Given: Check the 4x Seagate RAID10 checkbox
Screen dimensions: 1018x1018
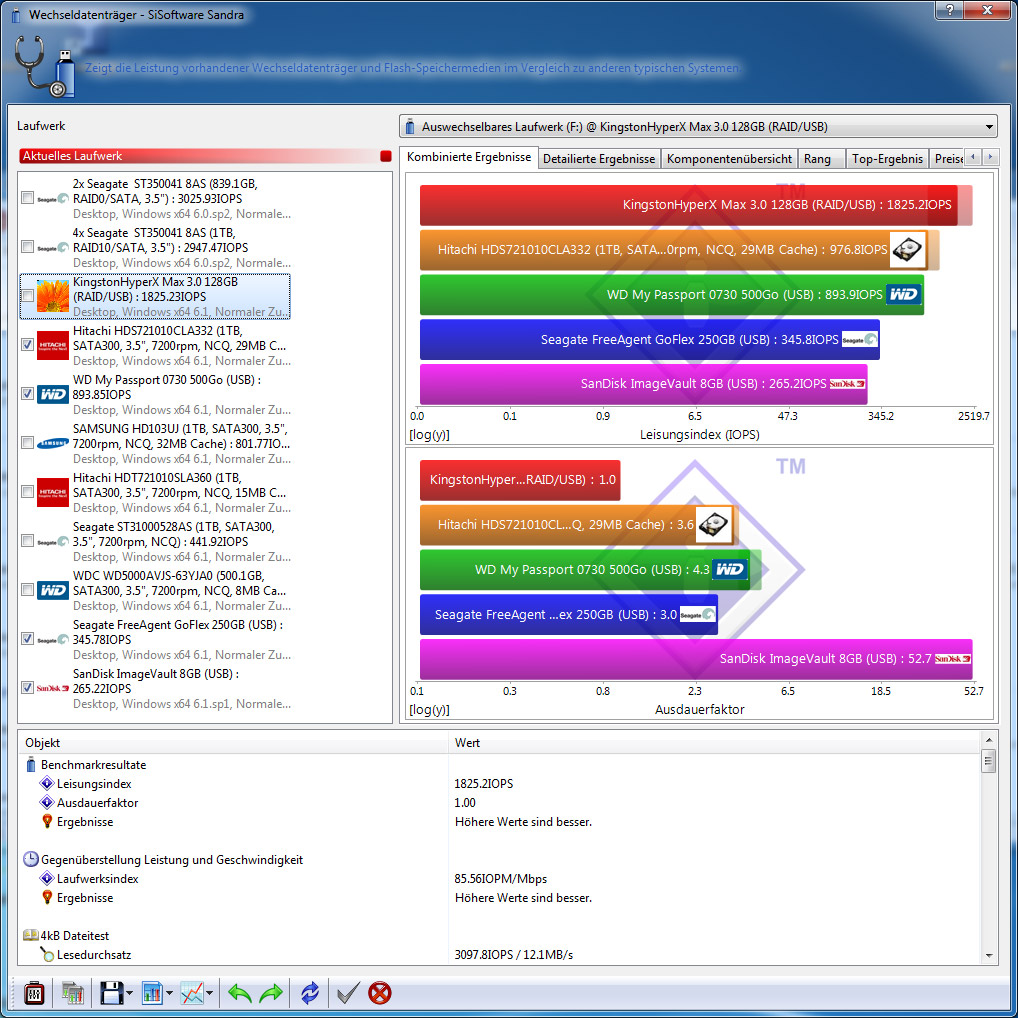Looking at the screenshot, I should [x=27, y=247].
